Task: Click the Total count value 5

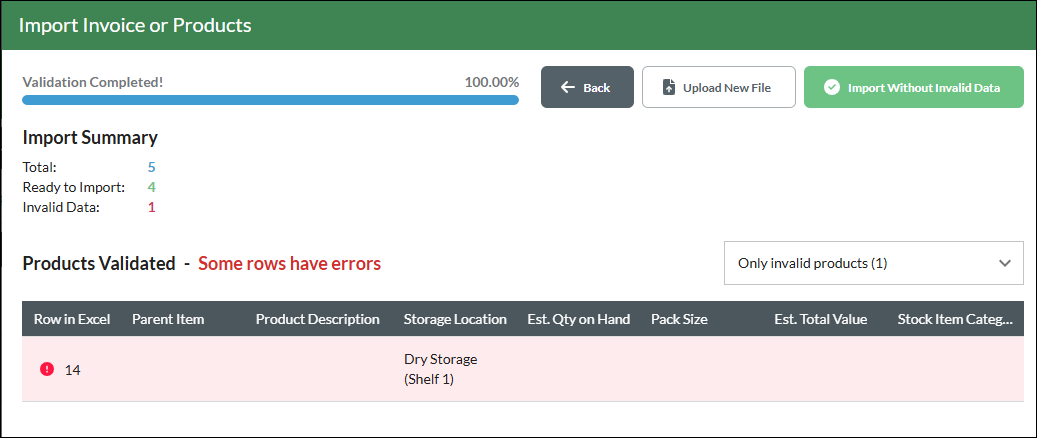Action: (x=151, y=167)
